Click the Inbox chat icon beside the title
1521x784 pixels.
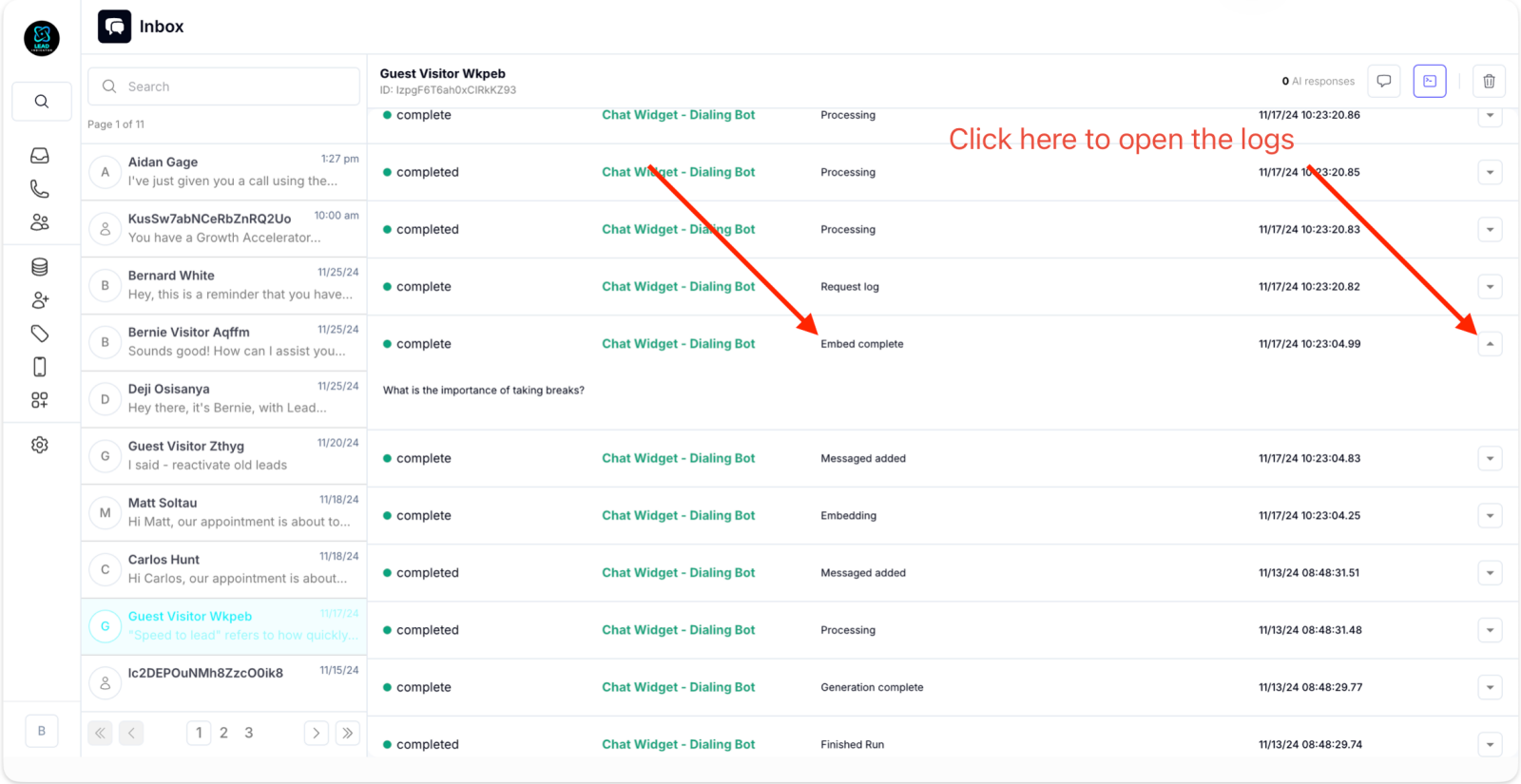(x=115, y=27)
